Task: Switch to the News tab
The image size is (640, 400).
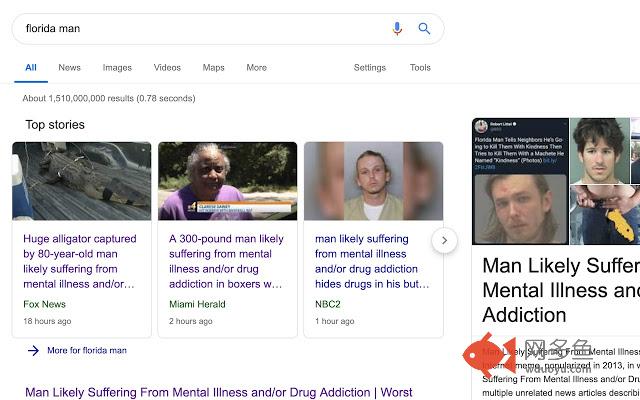Action: [69, 68]
